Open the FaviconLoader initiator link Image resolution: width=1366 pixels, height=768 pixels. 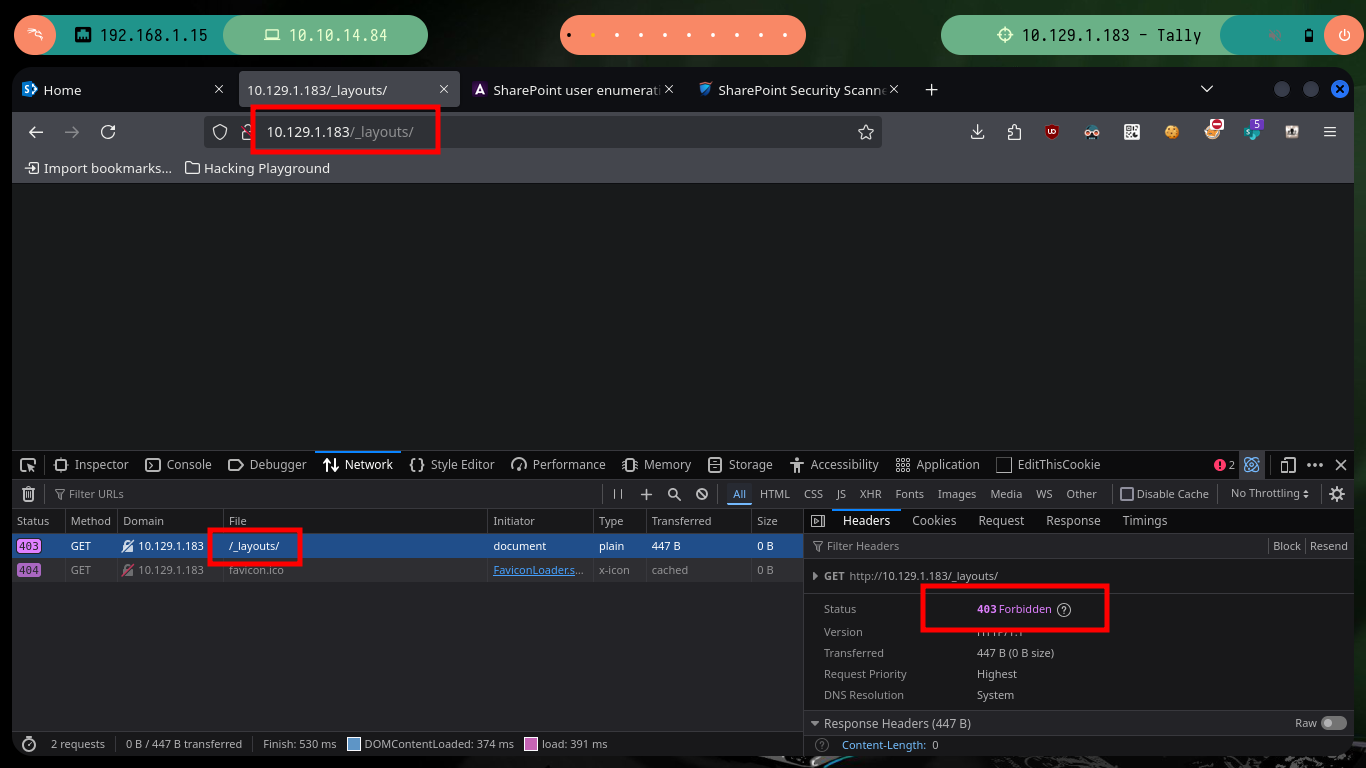click(x=538, y=570)
